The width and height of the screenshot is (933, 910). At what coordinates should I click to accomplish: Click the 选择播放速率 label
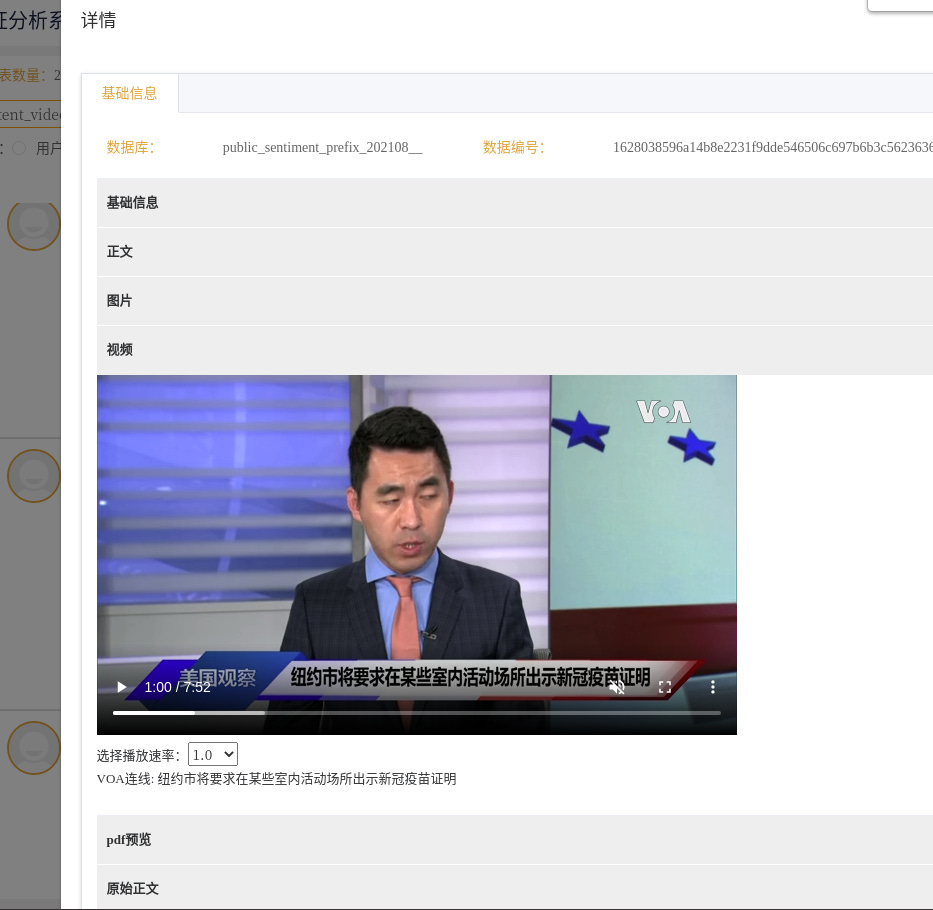click(139, 756)
